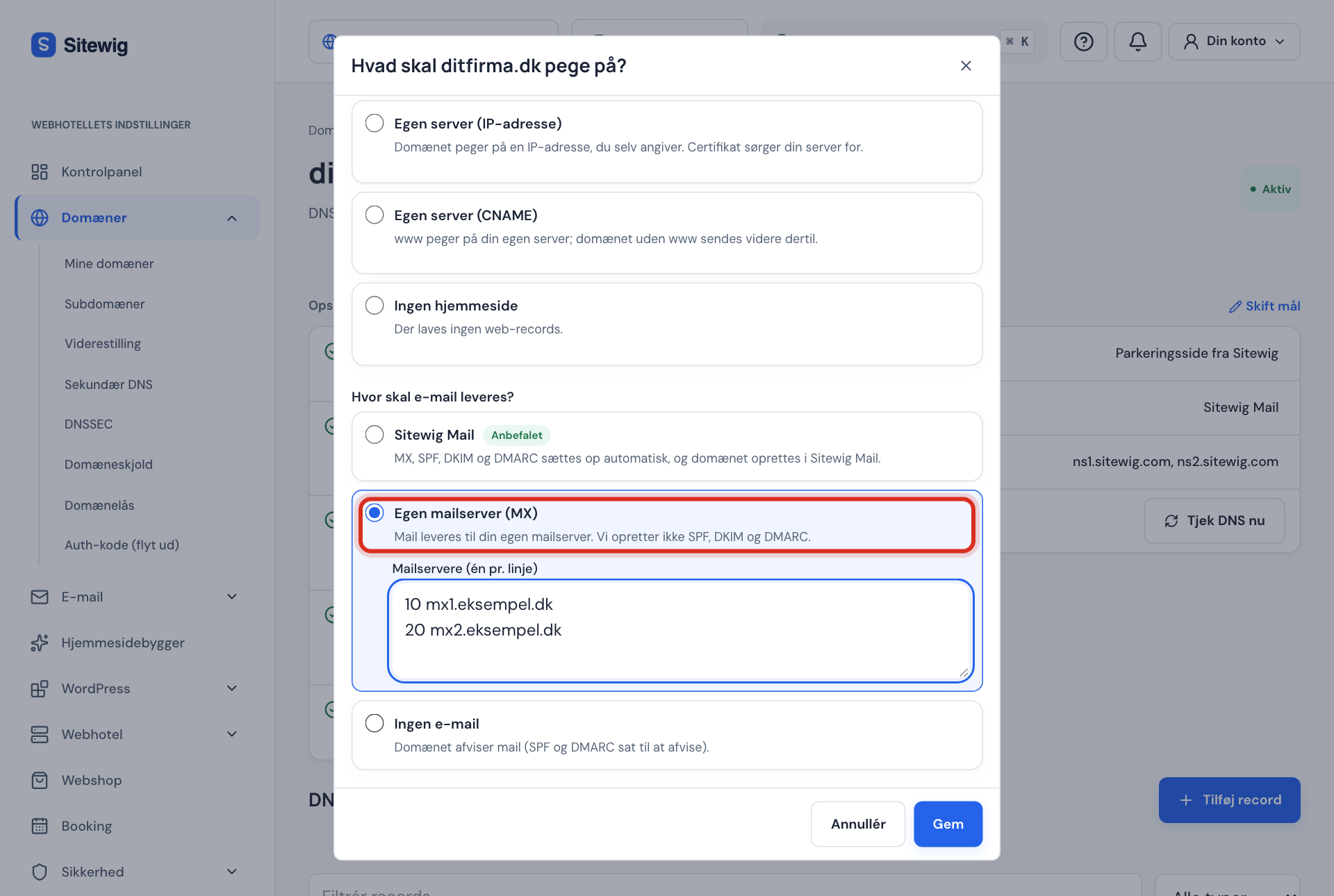Click the Booking calendar icon
1334x896 pixels.
tap(40, 826)
